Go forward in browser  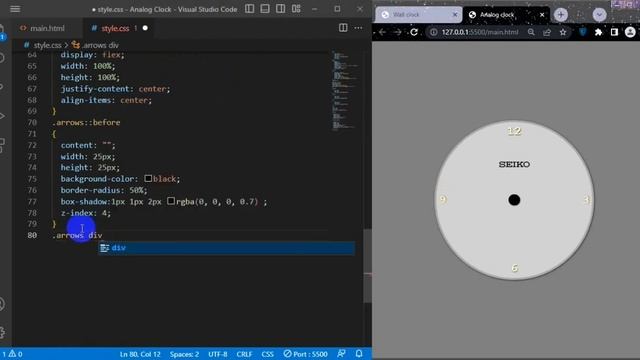tap(398, 32)
